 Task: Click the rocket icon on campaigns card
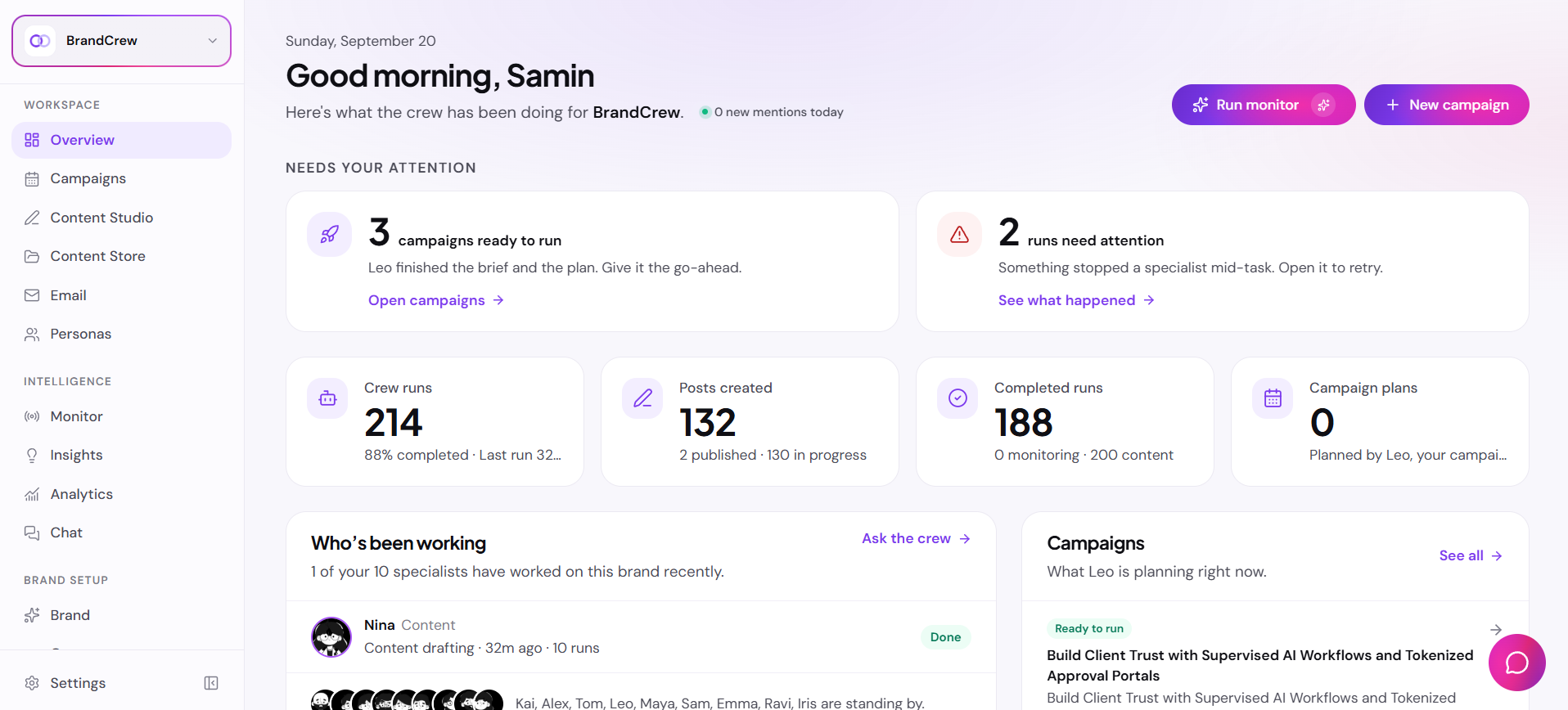click(x=329, y=235)
